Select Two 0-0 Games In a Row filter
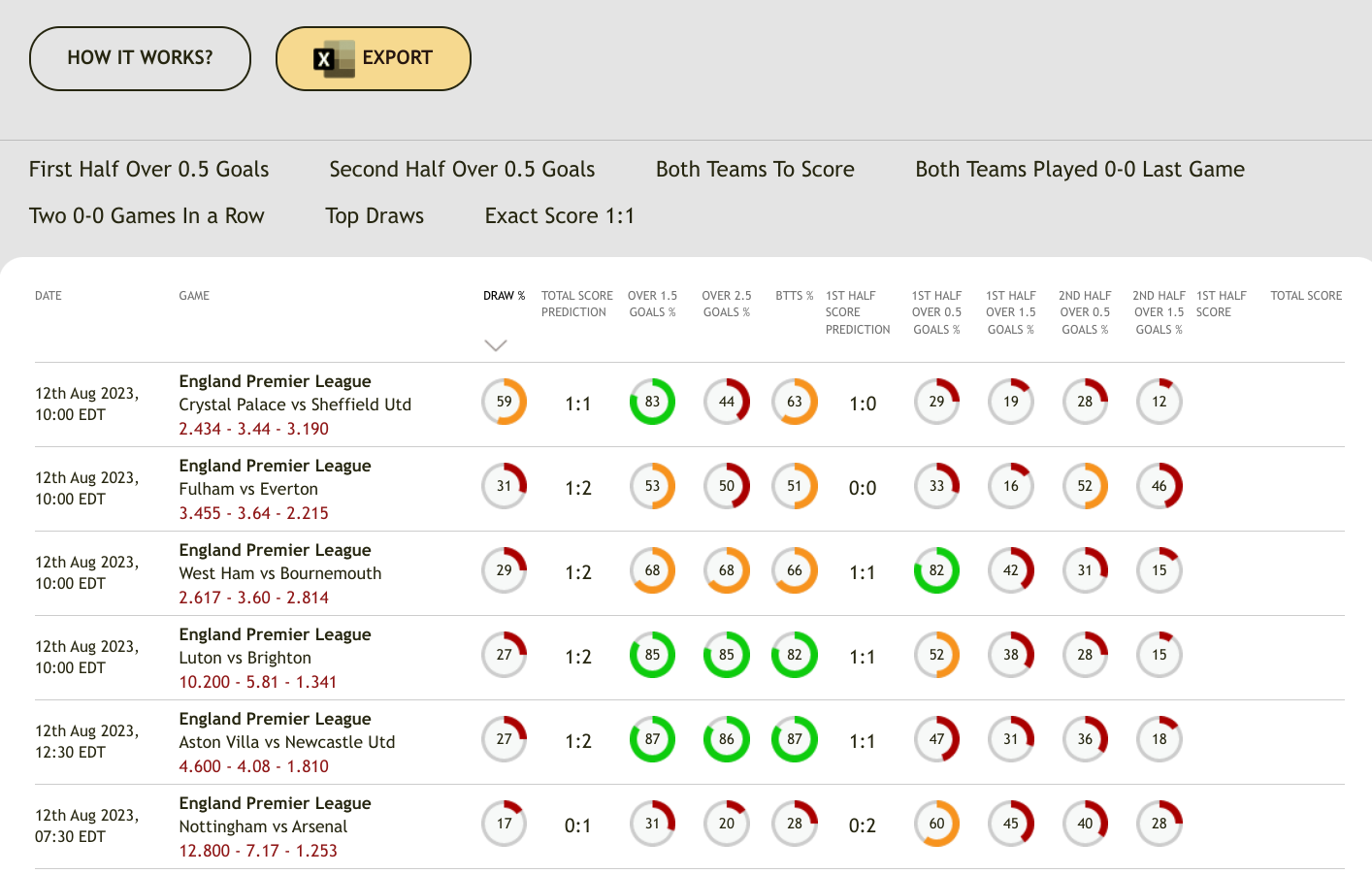This screenshot has height=874, width=1372. (147, 215)
